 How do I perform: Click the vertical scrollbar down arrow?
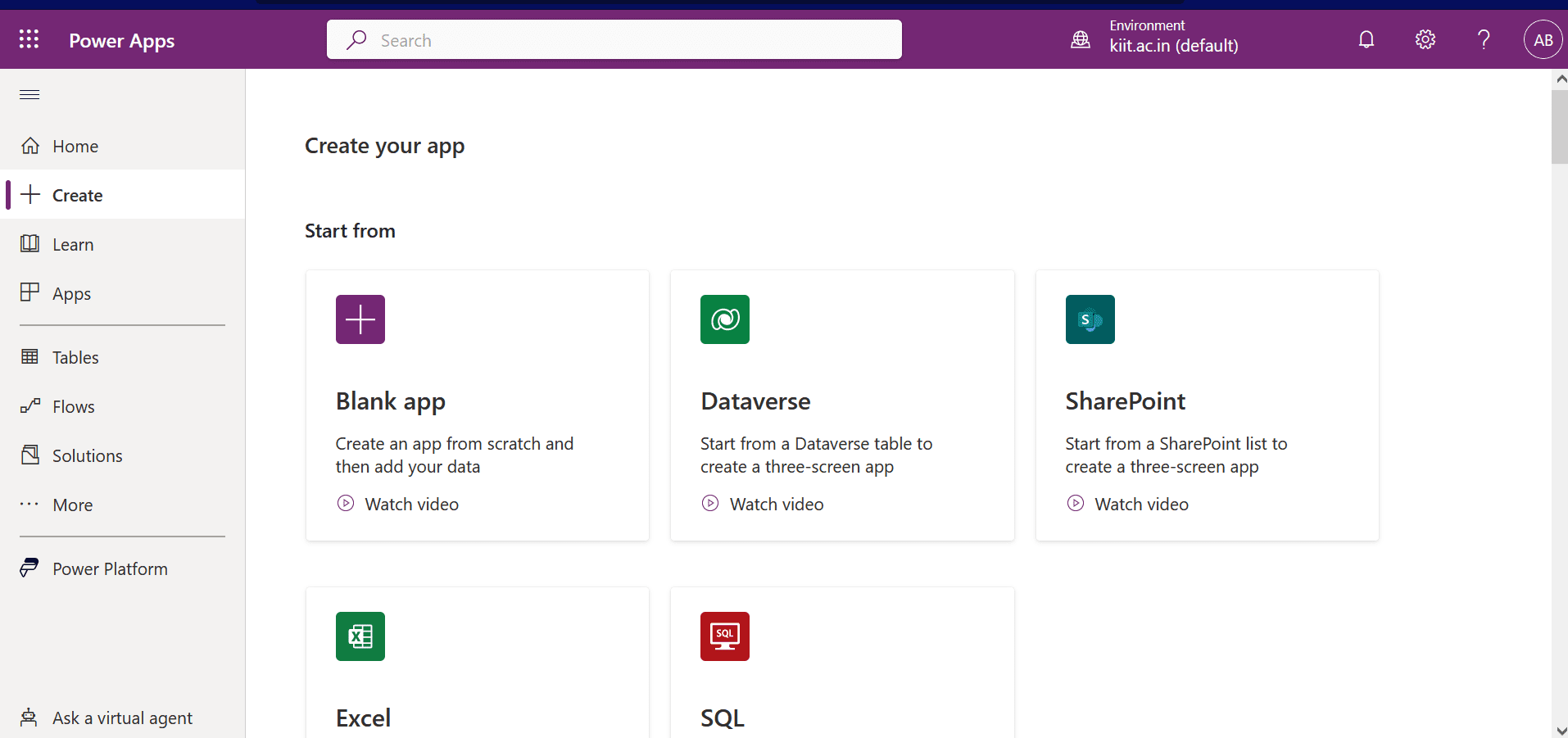point(1560,731)
